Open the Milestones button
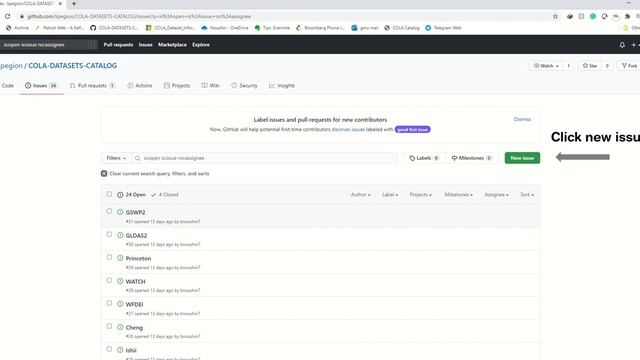The image size is (640, 360). tap(471, 158)
